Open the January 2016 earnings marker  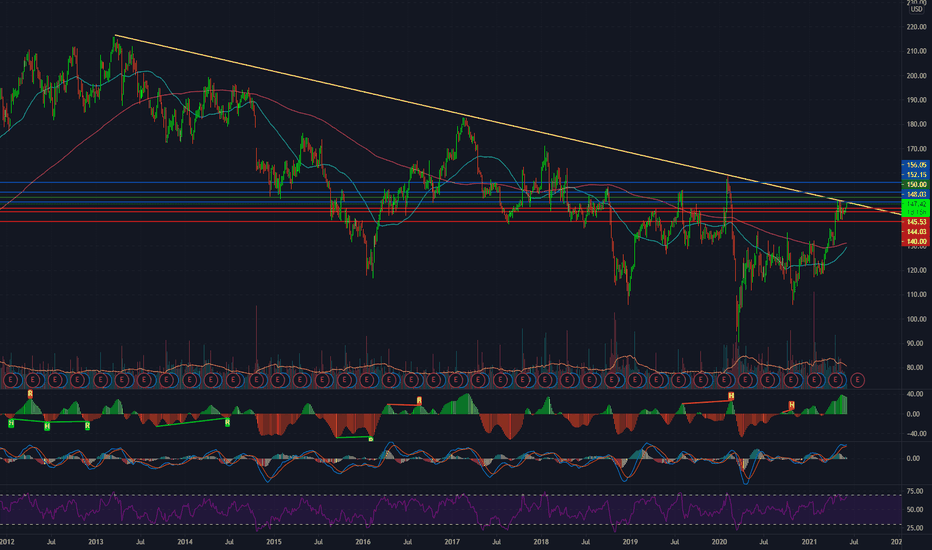tap(367, 379)
